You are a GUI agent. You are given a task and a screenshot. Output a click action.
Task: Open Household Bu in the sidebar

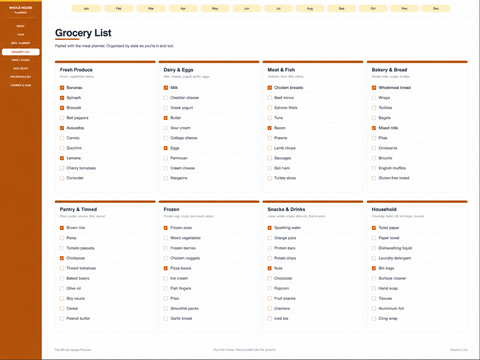tap(21, 77)
